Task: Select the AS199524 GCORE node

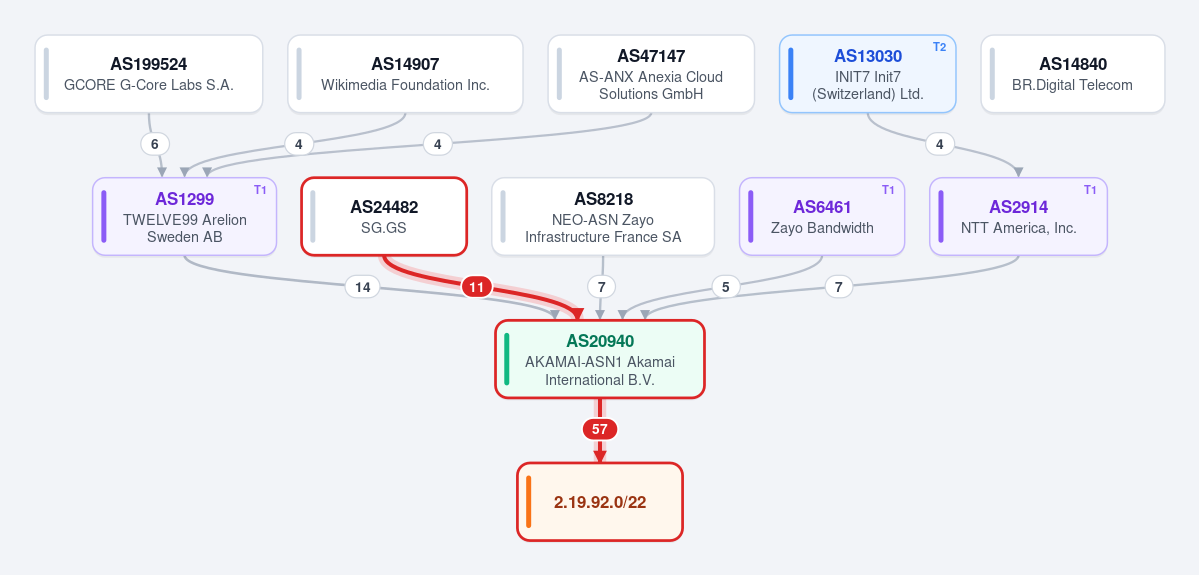Action: [149, 74]
